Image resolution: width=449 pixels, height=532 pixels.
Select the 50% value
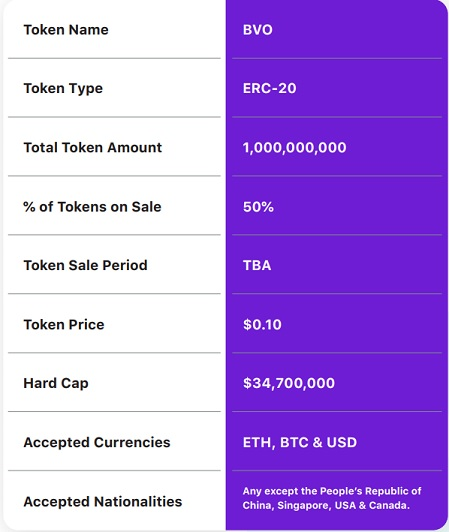pyautogui.click(x=258, y=207)
